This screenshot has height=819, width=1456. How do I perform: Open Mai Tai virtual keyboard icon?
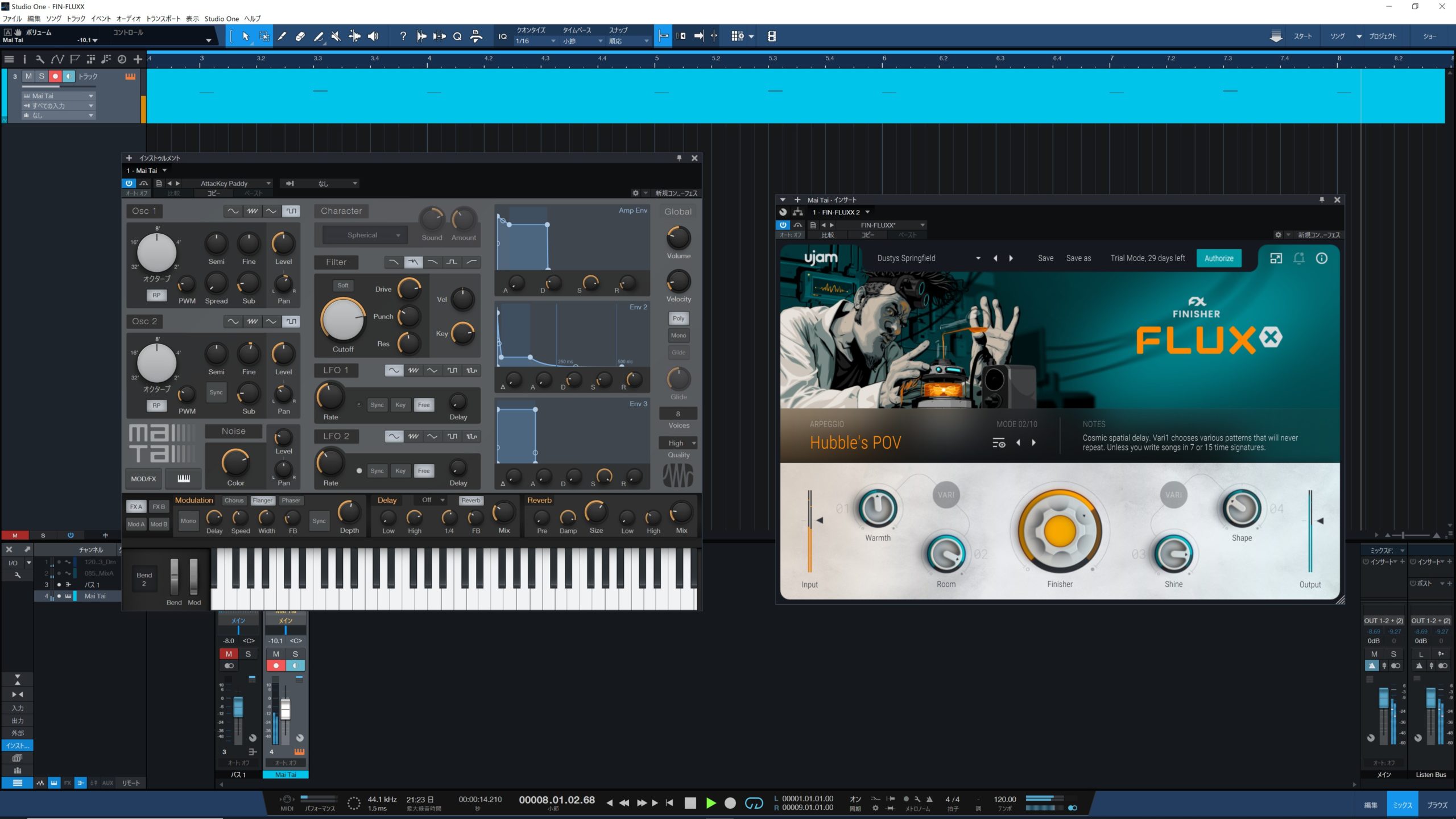(183, 478)
